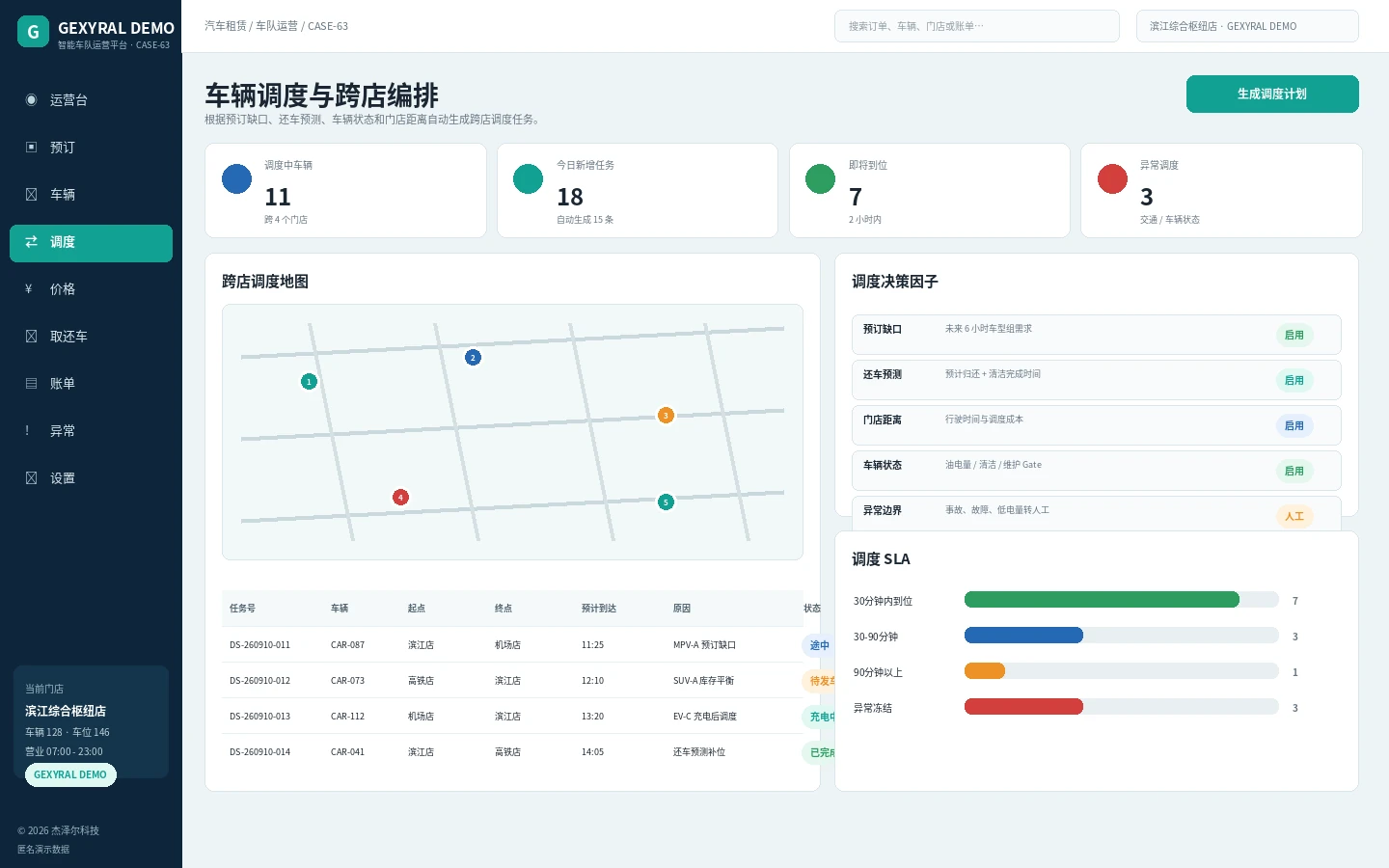Select task number DS-260910-014
The width and height of the screenshot is (1389, 868).
point(259,752)
